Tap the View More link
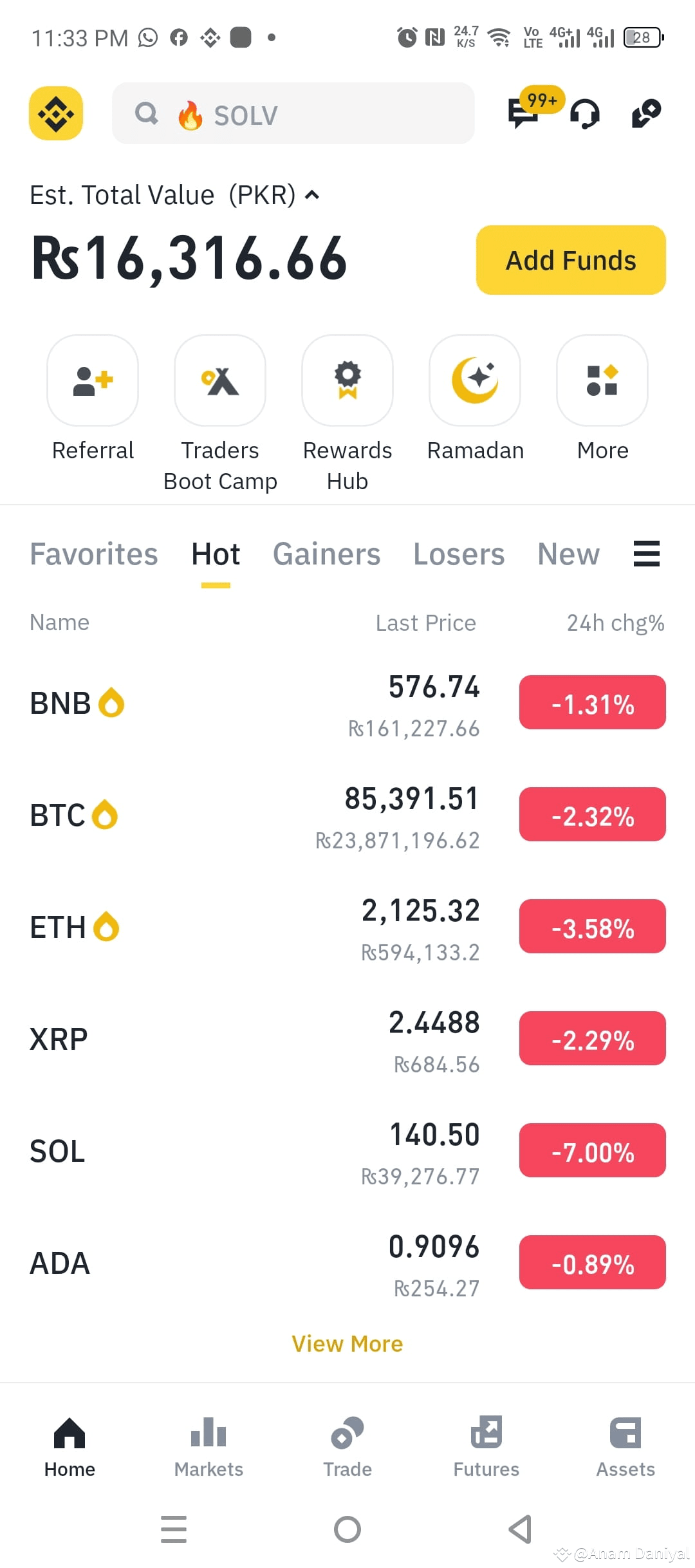The height and width of the screenshot is (1568, 695). pos(347,1343)
